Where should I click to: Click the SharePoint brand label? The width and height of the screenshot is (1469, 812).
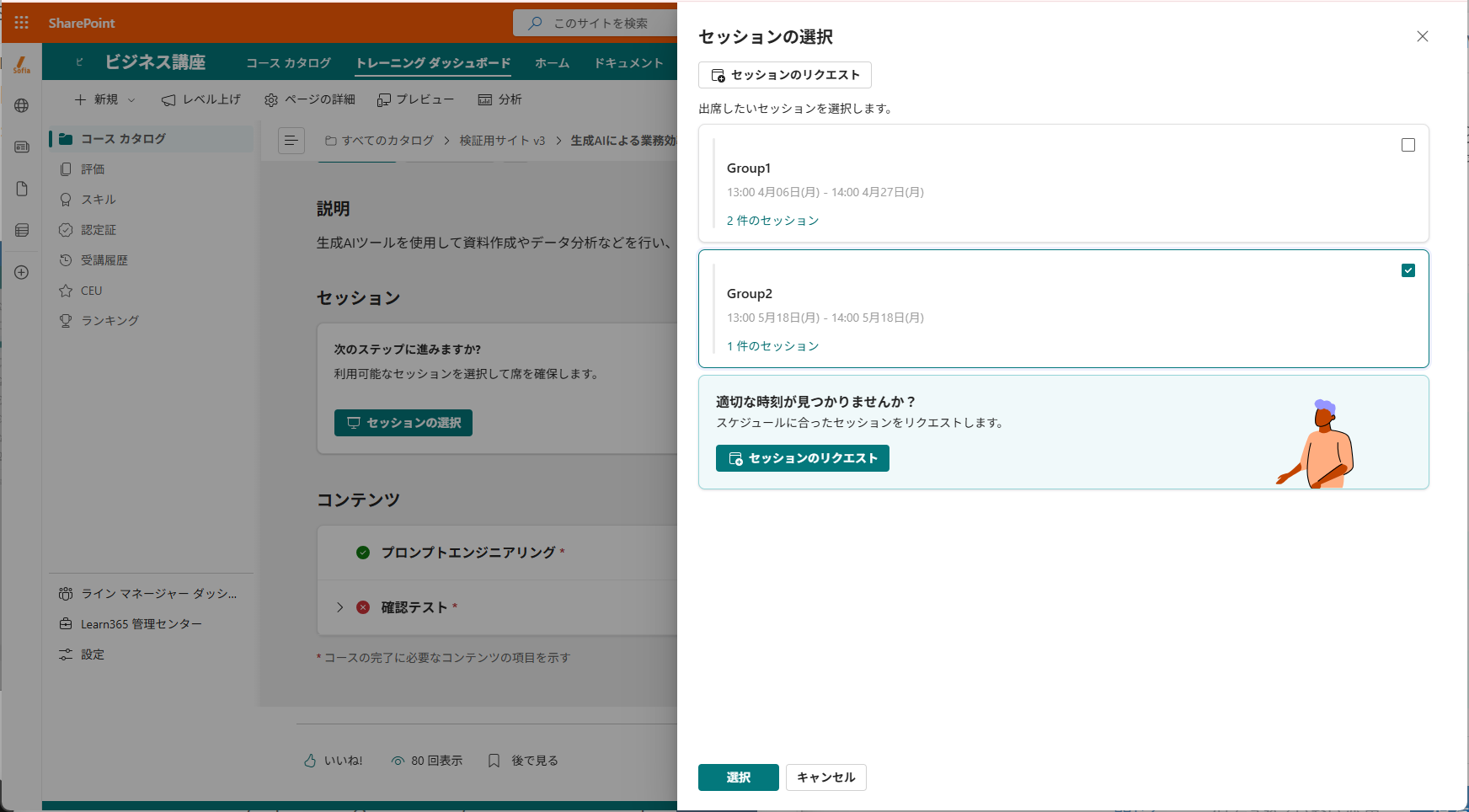coord(82,23)
